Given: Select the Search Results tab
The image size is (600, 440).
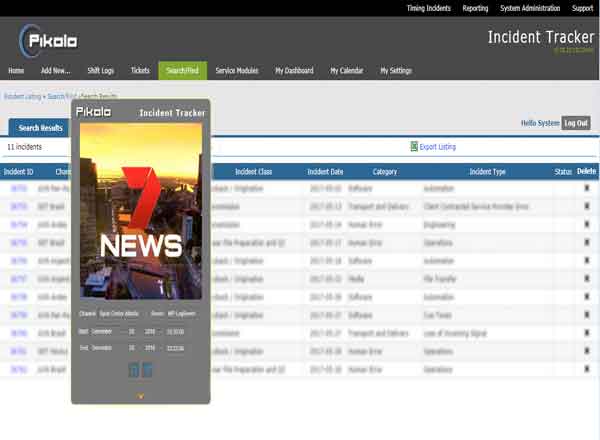Looking at the screenshot, I should [40, 128].
